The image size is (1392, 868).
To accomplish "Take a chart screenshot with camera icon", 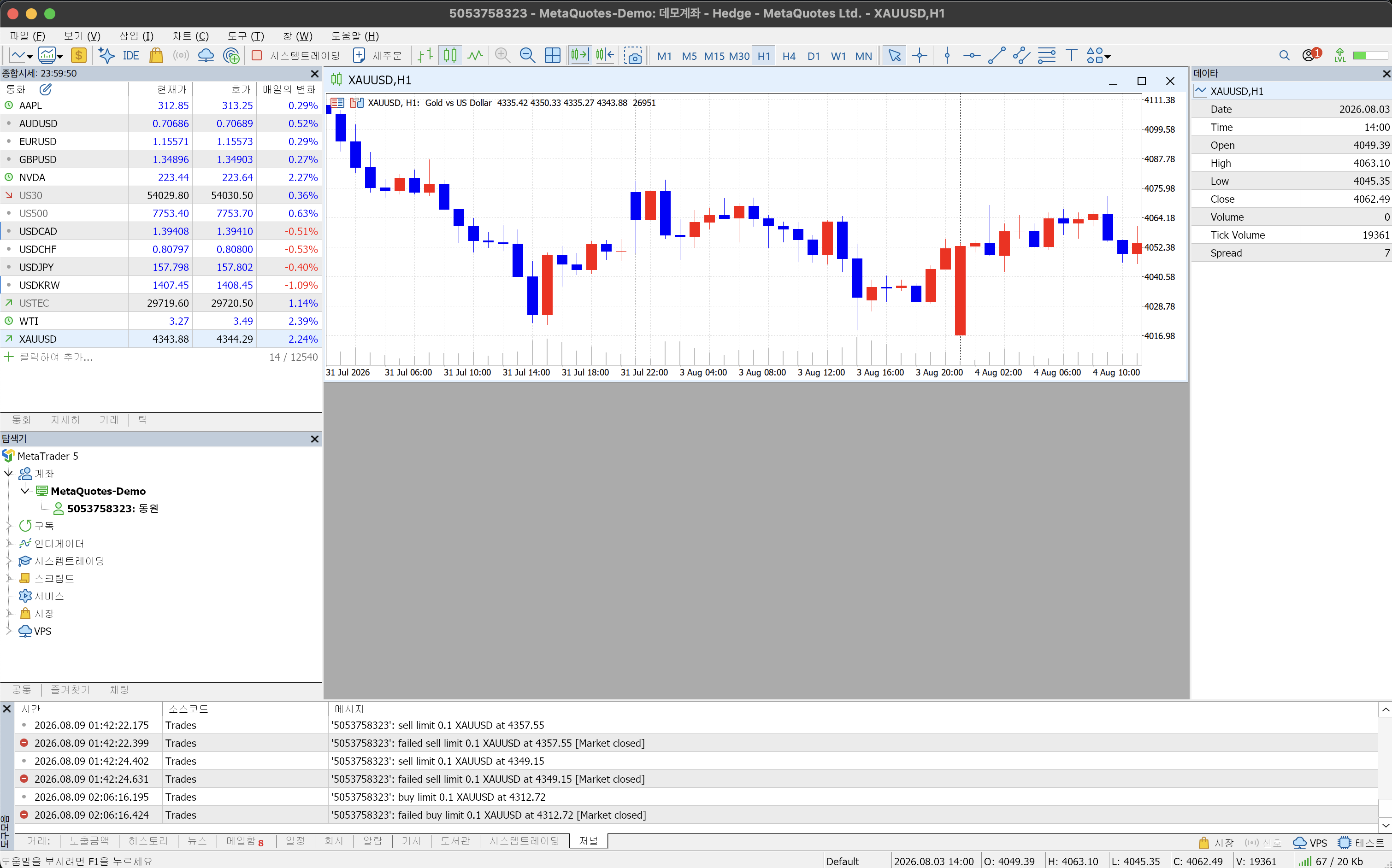I will pos(633,56).
